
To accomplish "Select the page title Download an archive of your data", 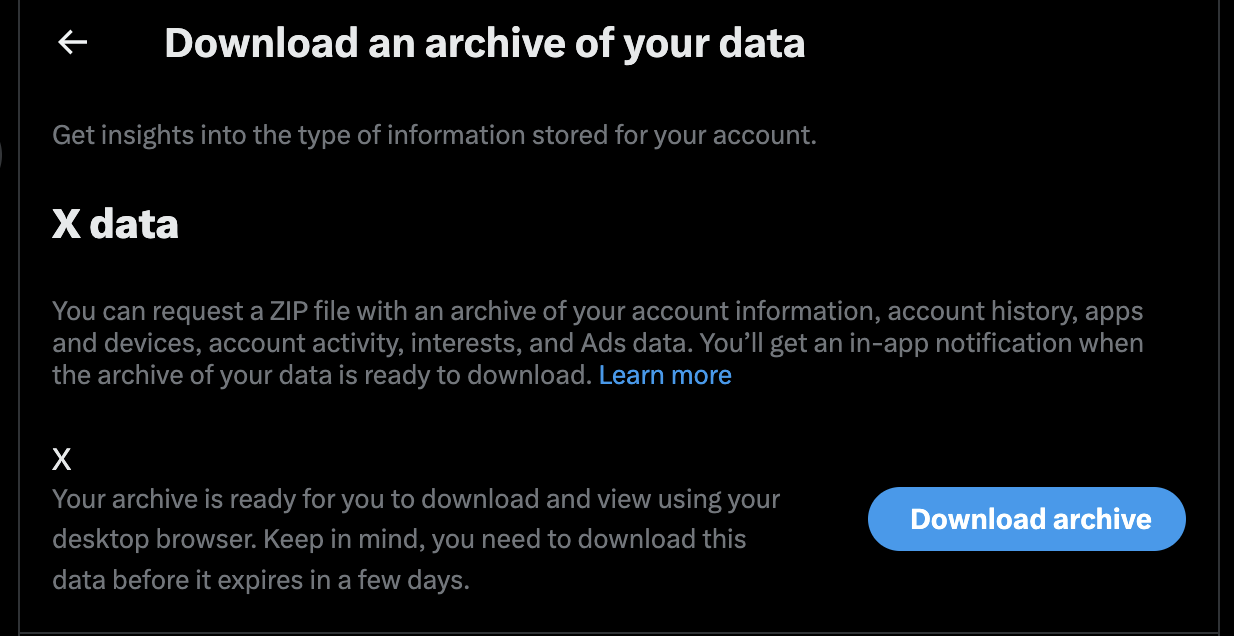I will [x=484, y=43].
